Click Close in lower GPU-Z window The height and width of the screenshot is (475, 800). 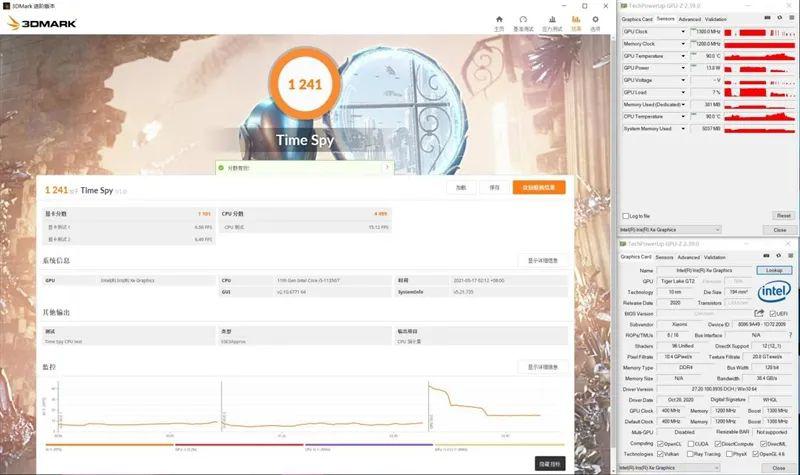(778, 468)
